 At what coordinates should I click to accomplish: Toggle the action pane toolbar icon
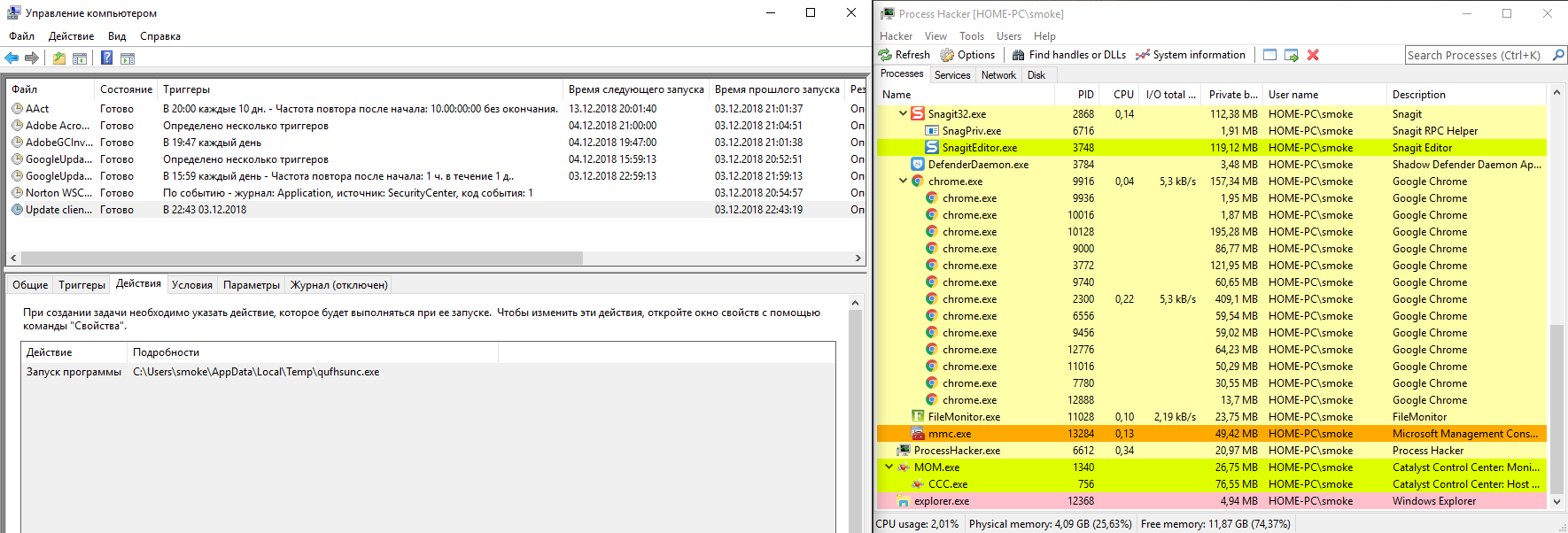click(x=128, y=58)
